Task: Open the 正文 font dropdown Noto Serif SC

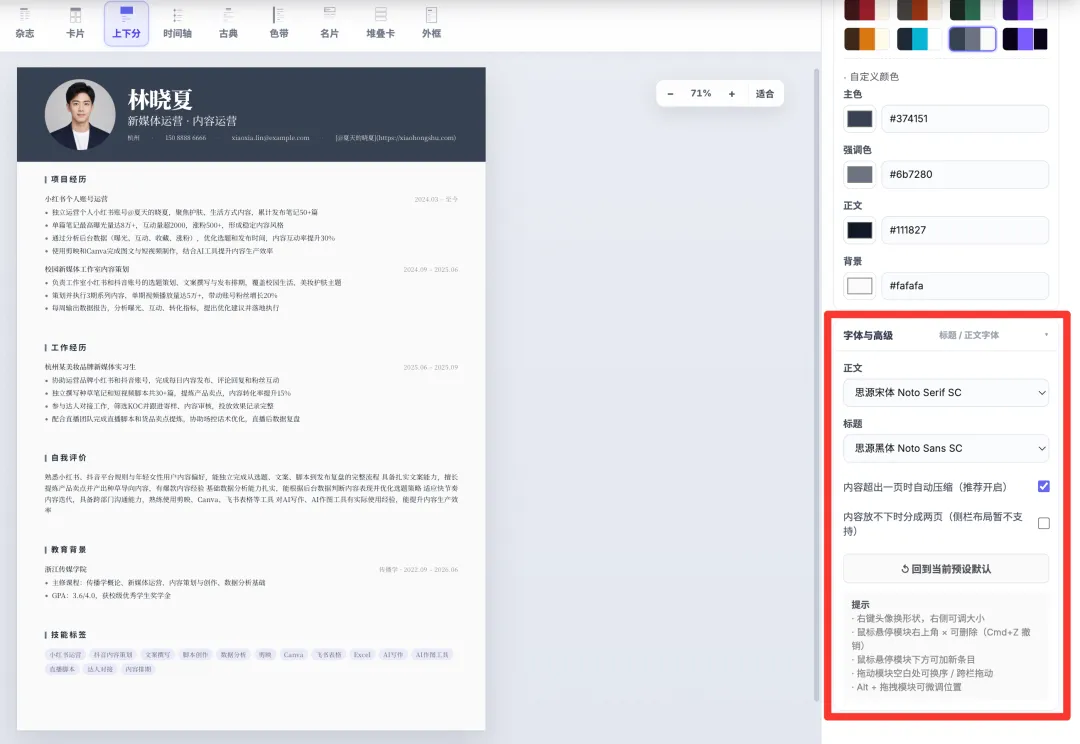Action: 946,393
